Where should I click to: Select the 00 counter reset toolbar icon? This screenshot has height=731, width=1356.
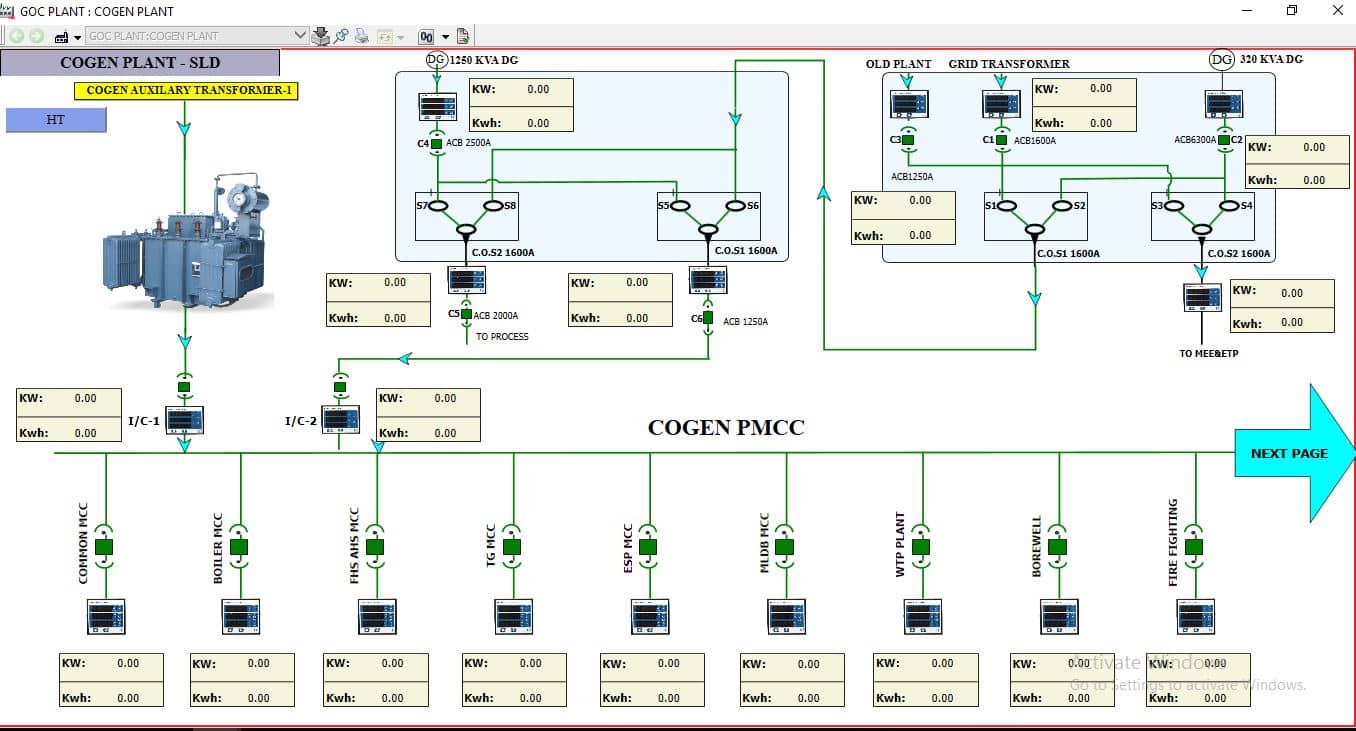click(427, 35)
